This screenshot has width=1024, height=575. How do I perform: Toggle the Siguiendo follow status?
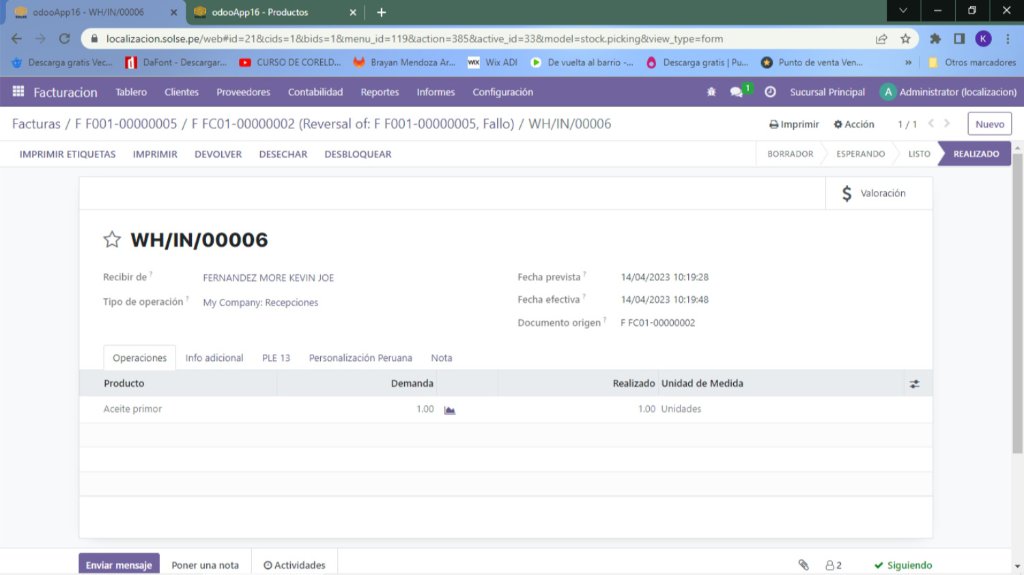pos(903,565)
